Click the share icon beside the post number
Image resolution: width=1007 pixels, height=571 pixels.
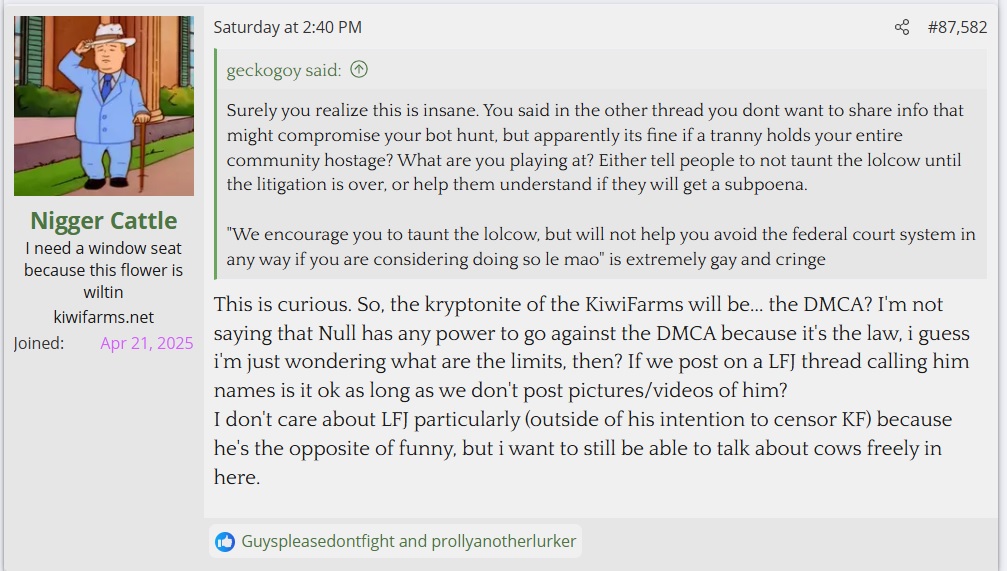click(902, 27)
